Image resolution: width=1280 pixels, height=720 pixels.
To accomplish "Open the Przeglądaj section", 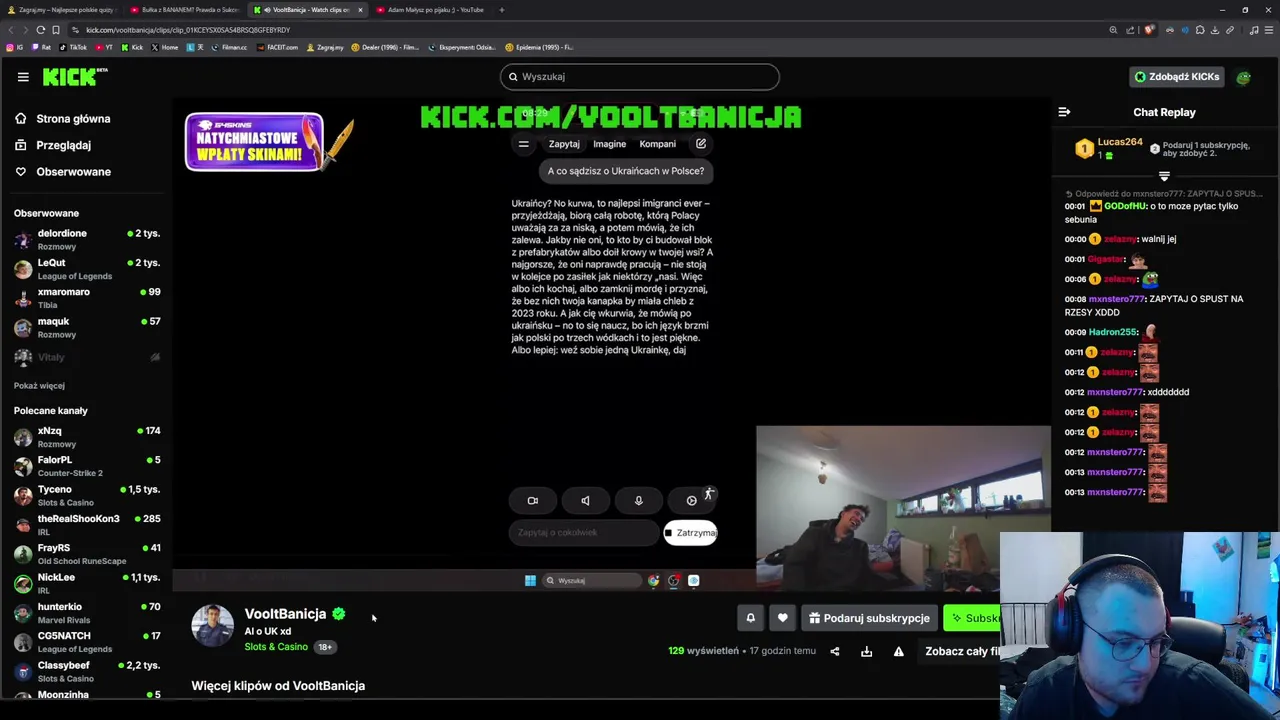I will tap(63, 145).
